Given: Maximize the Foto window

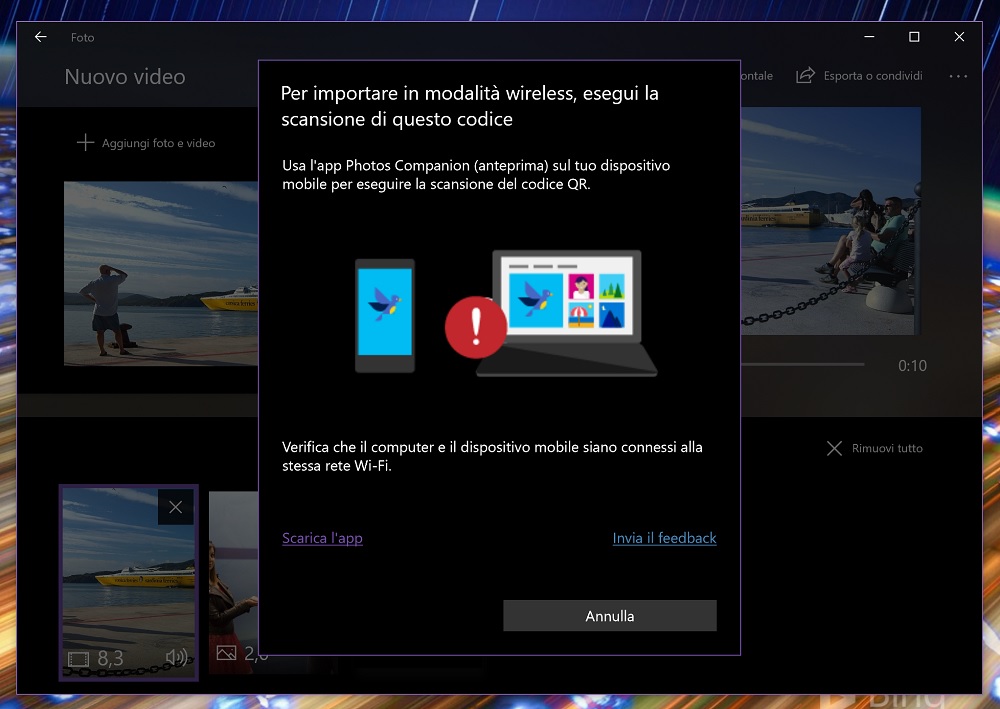Looking at the screenshot, I should point(914,37).
